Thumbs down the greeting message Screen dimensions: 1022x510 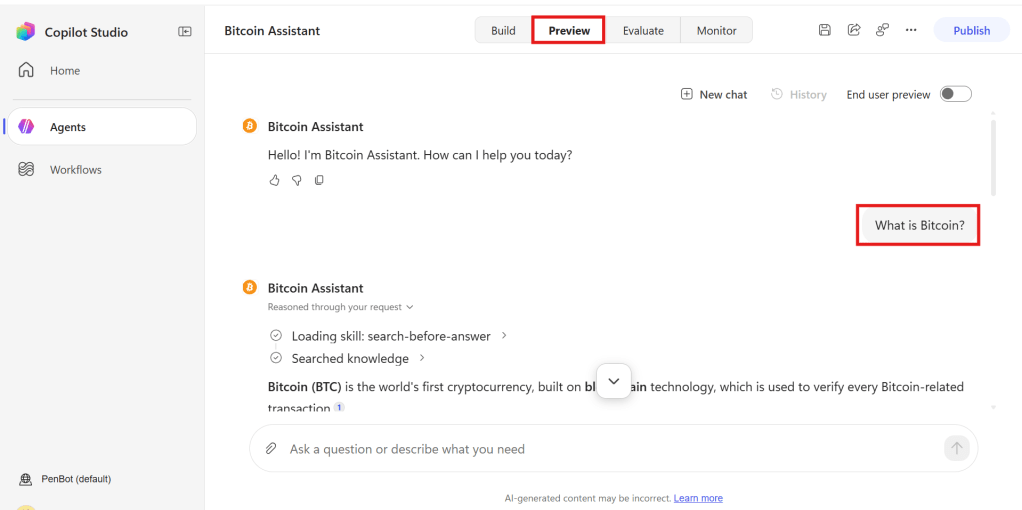pos(297,180)
